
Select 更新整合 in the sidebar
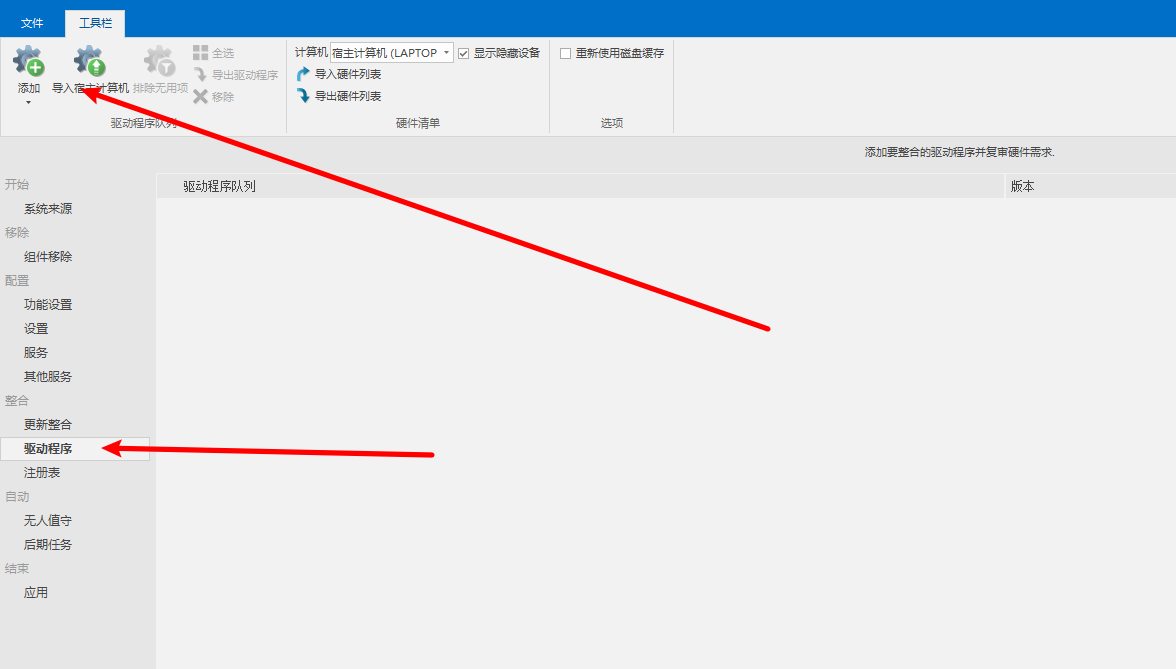[48, 425]
